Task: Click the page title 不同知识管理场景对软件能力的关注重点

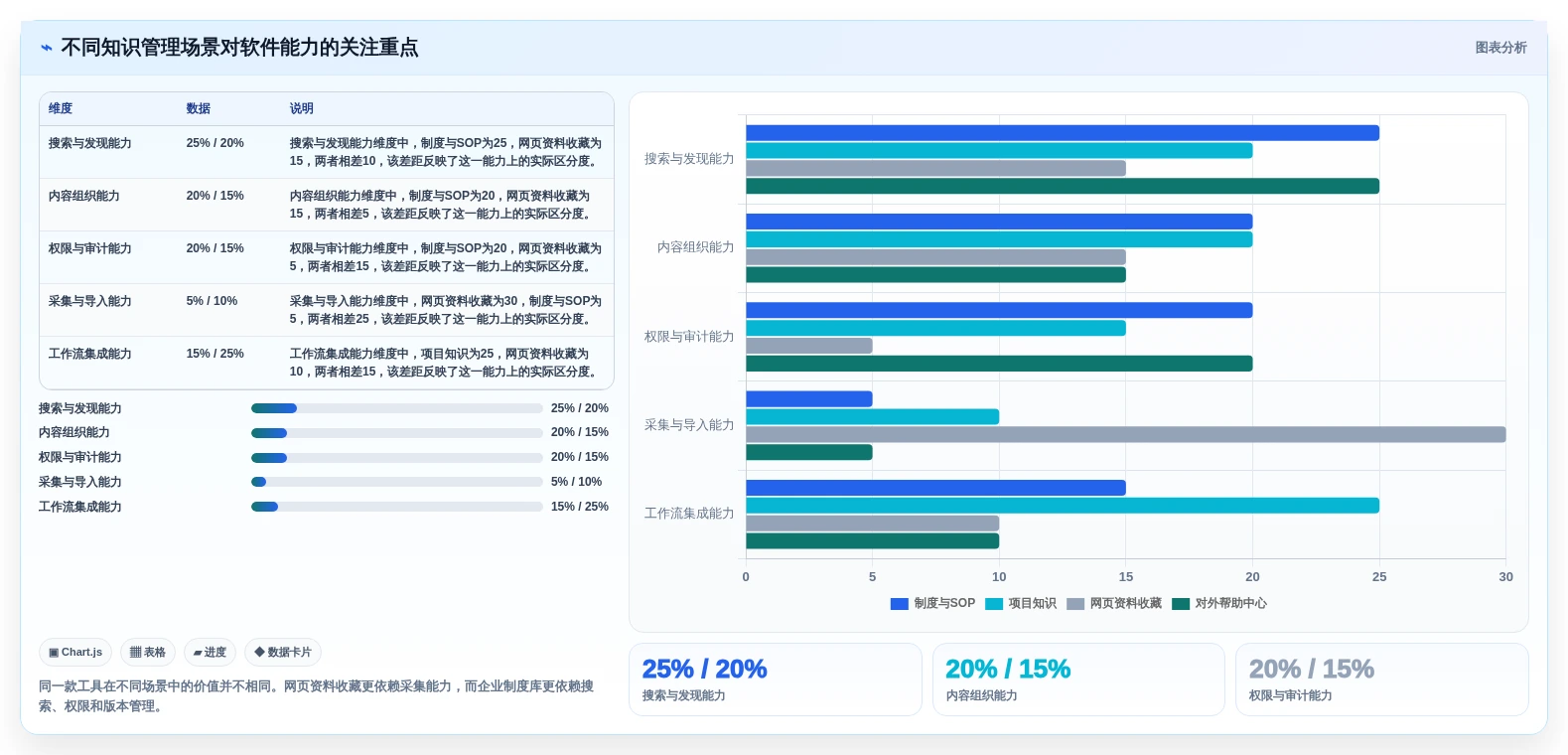Action: (239, 48)
